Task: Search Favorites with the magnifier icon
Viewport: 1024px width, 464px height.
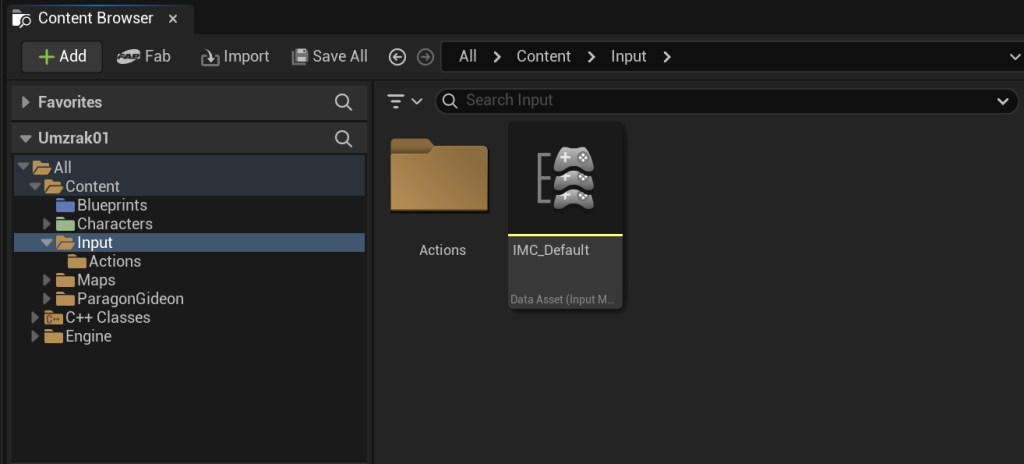Action: (x=343, y=102)
